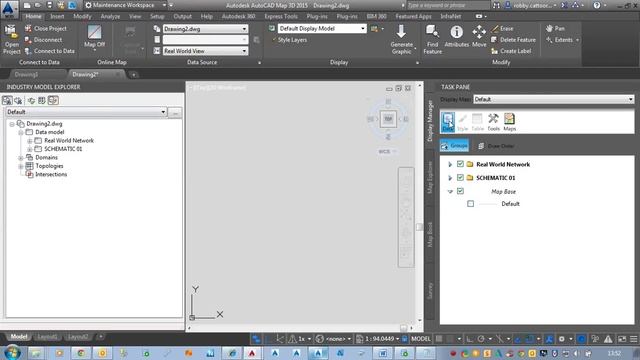
Task: Click the new drawing tab plus button
Action: (x=133, y=75)
